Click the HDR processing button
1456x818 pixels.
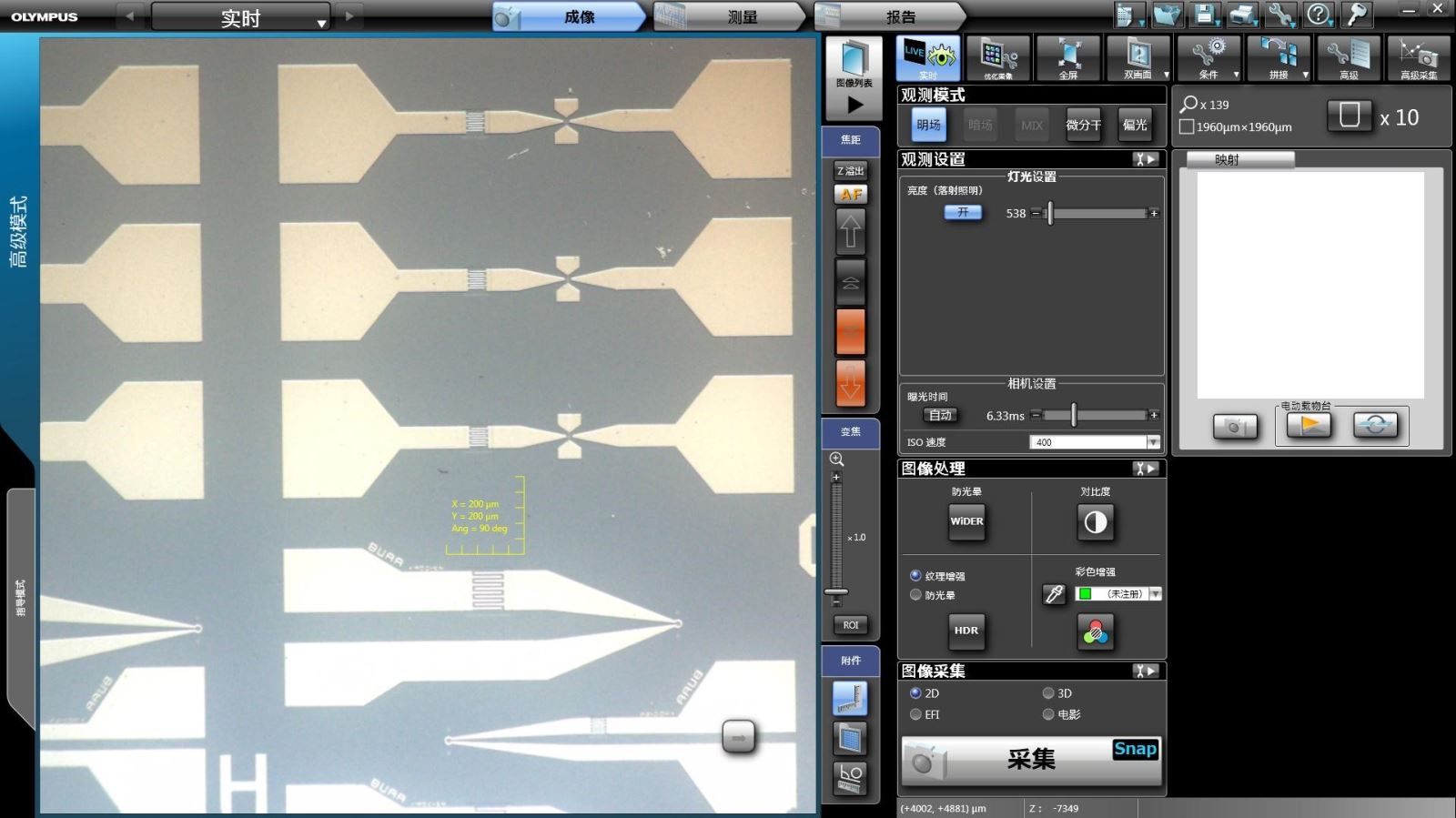[966, 630]
